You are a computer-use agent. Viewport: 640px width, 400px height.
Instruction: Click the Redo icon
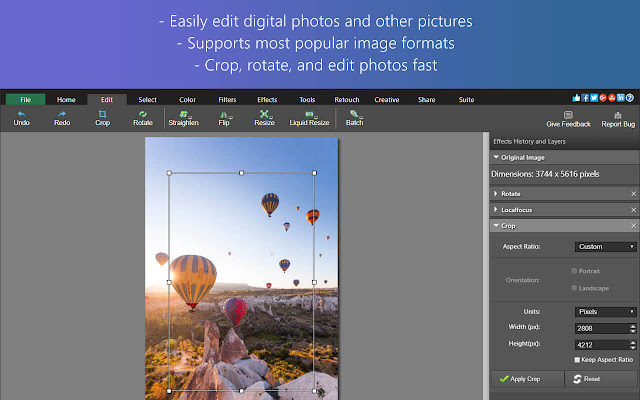62,114
